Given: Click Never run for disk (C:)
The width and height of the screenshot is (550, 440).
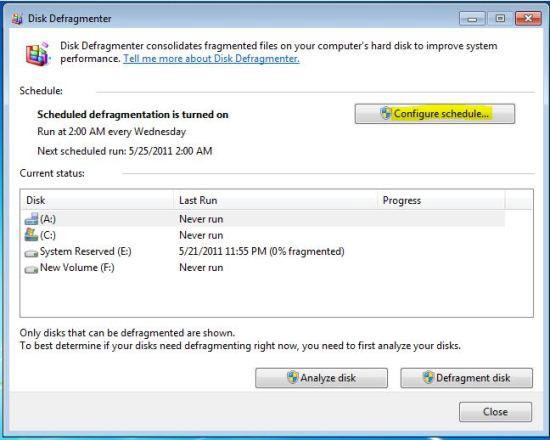Looking at the screenshot, I should pos(201,235).
